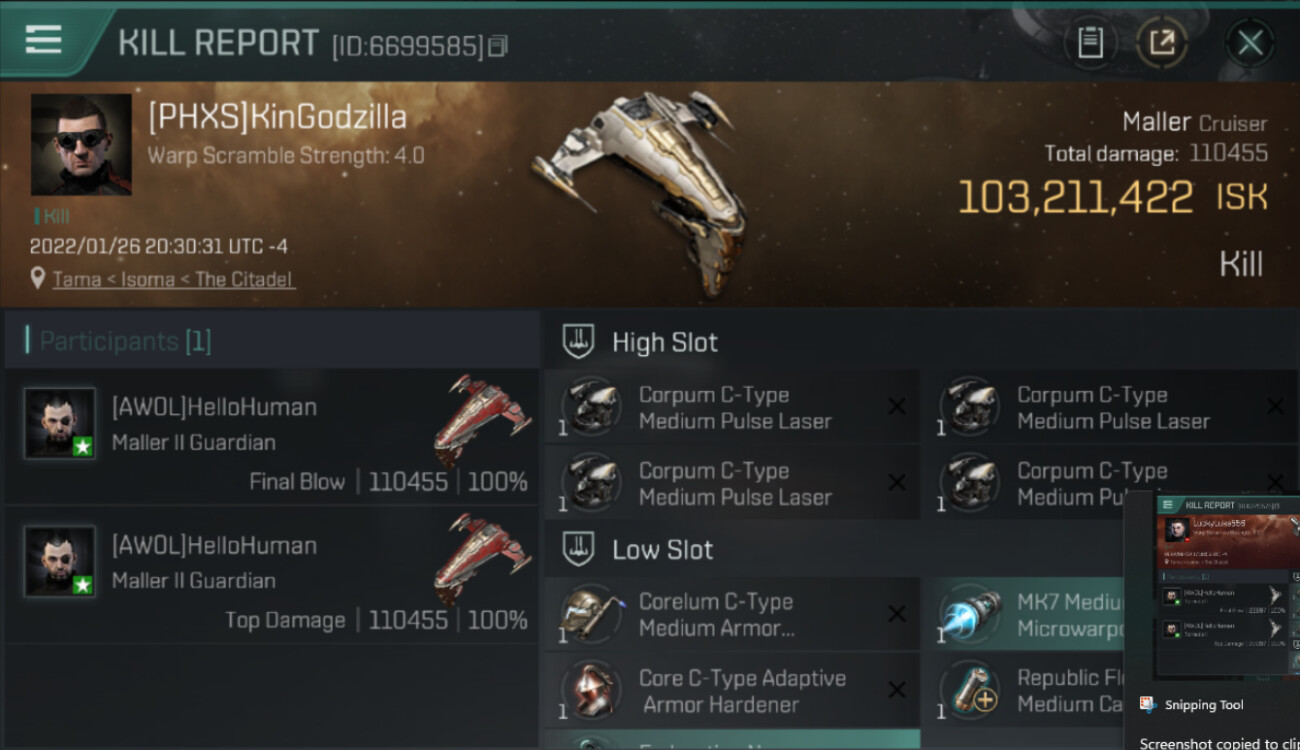Click the share/export kill report icon

pyautogui.click(x=1162, y=43)
